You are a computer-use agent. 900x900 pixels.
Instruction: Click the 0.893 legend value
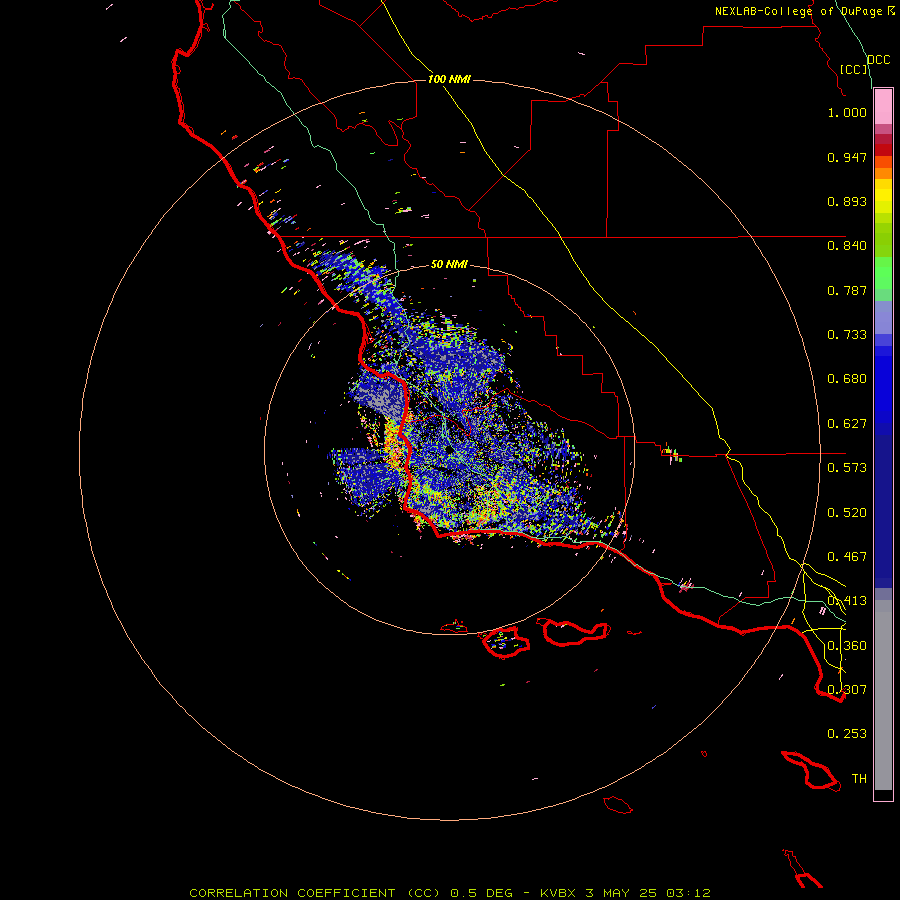tap(847, 201)
